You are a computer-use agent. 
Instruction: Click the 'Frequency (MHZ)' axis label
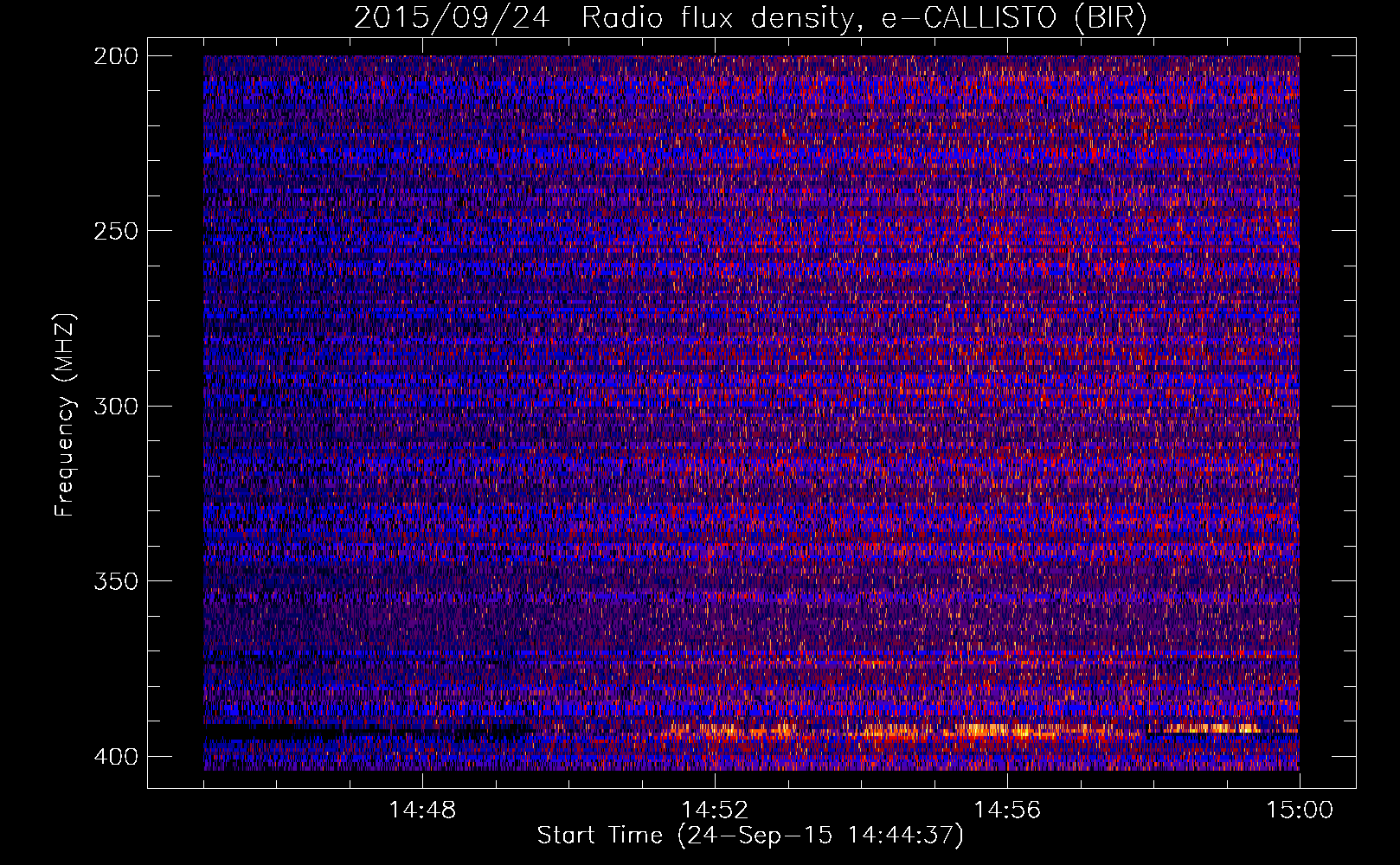[64, 414]
